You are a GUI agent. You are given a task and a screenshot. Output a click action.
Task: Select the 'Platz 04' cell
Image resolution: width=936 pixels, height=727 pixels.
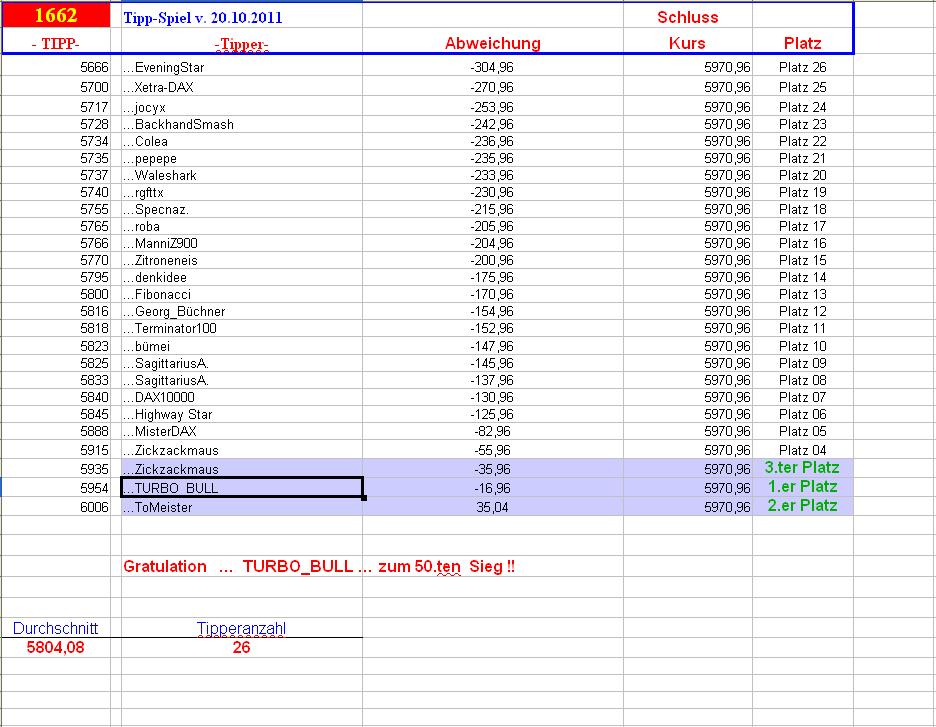click(x=802, y=450)
